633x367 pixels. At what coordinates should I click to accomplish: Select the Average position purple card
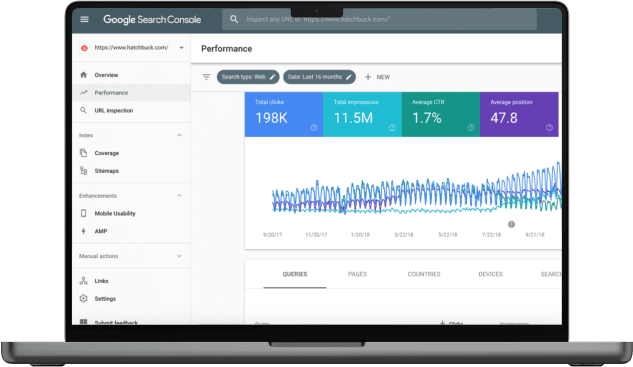point(519,114)
